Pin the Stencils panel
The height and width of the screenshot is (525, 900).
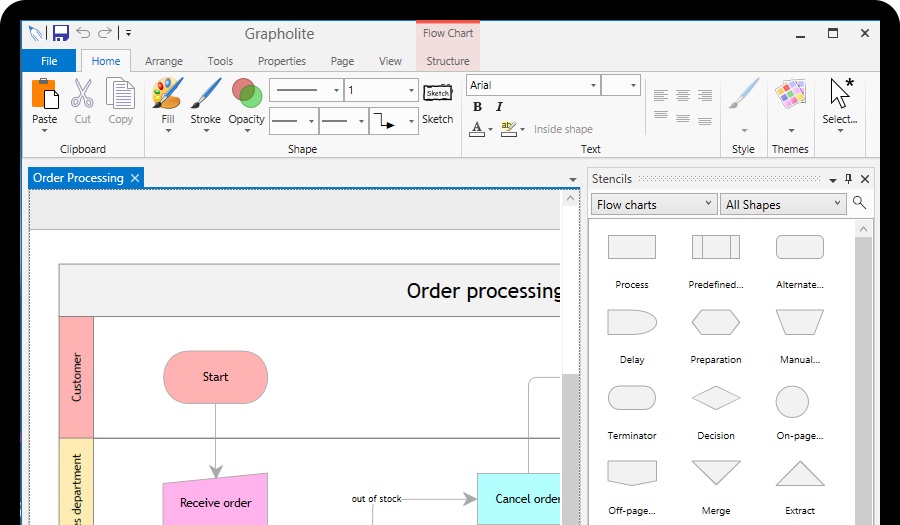click(x=848, y=179)
